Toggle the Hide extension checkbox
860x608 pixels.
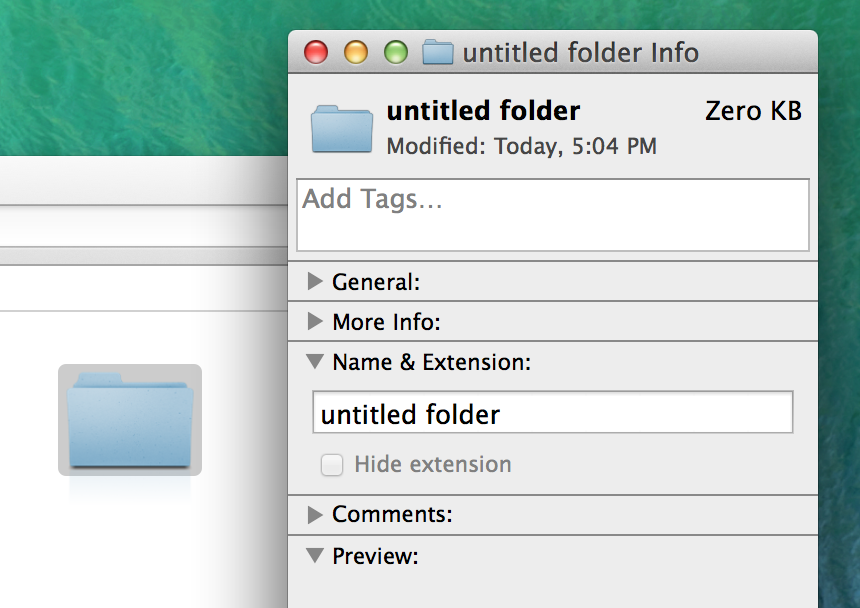tap(332, 465)
